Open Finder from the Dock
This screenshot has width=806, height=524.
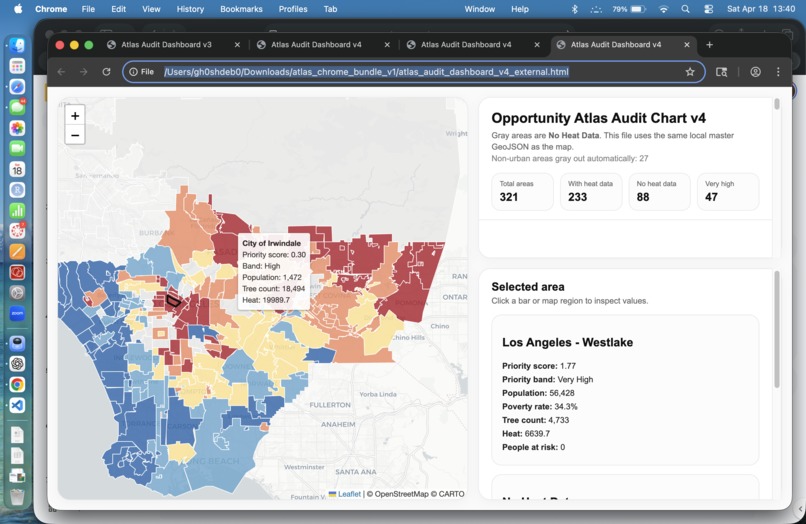point(17,46)
